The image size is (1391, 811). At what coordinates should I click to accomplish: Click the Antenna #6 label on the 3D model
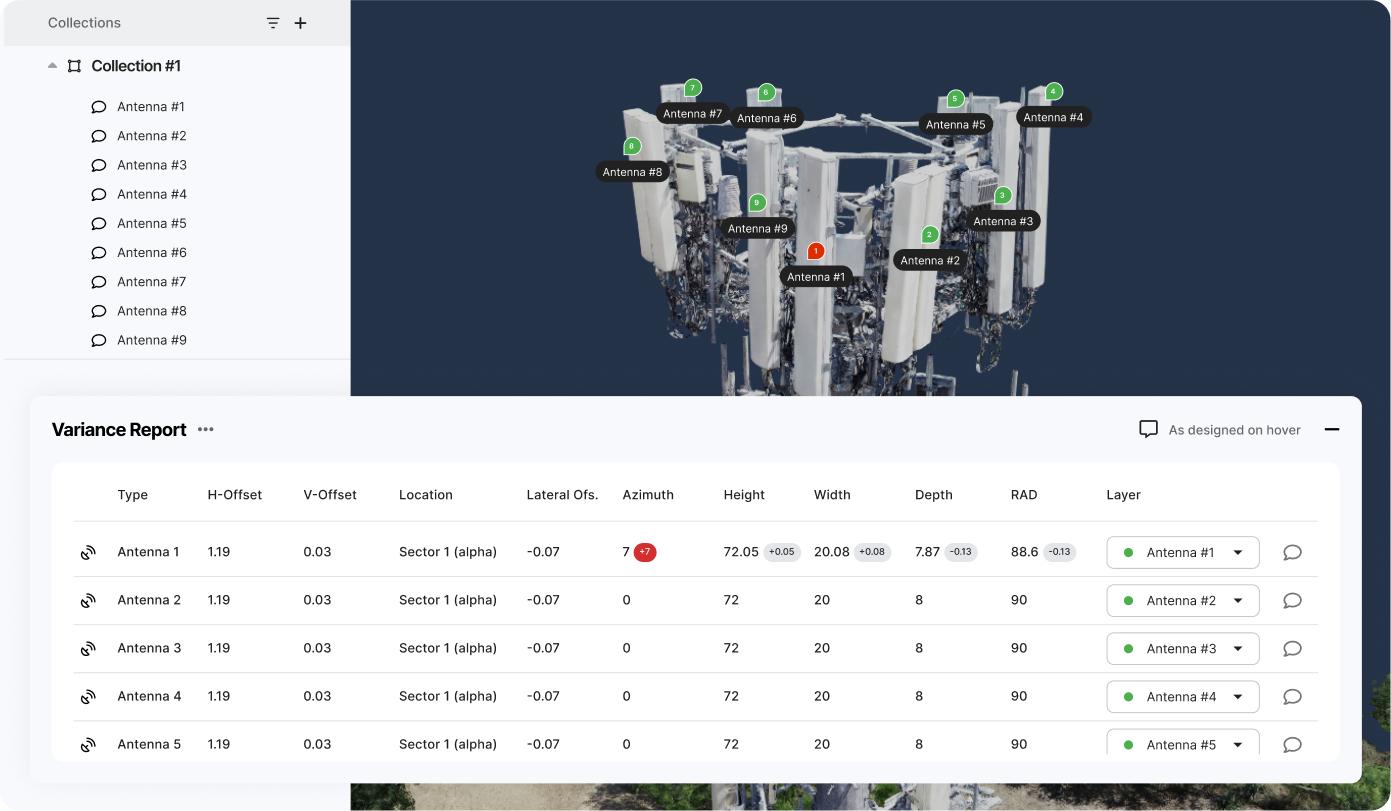(x=767, y=117)
